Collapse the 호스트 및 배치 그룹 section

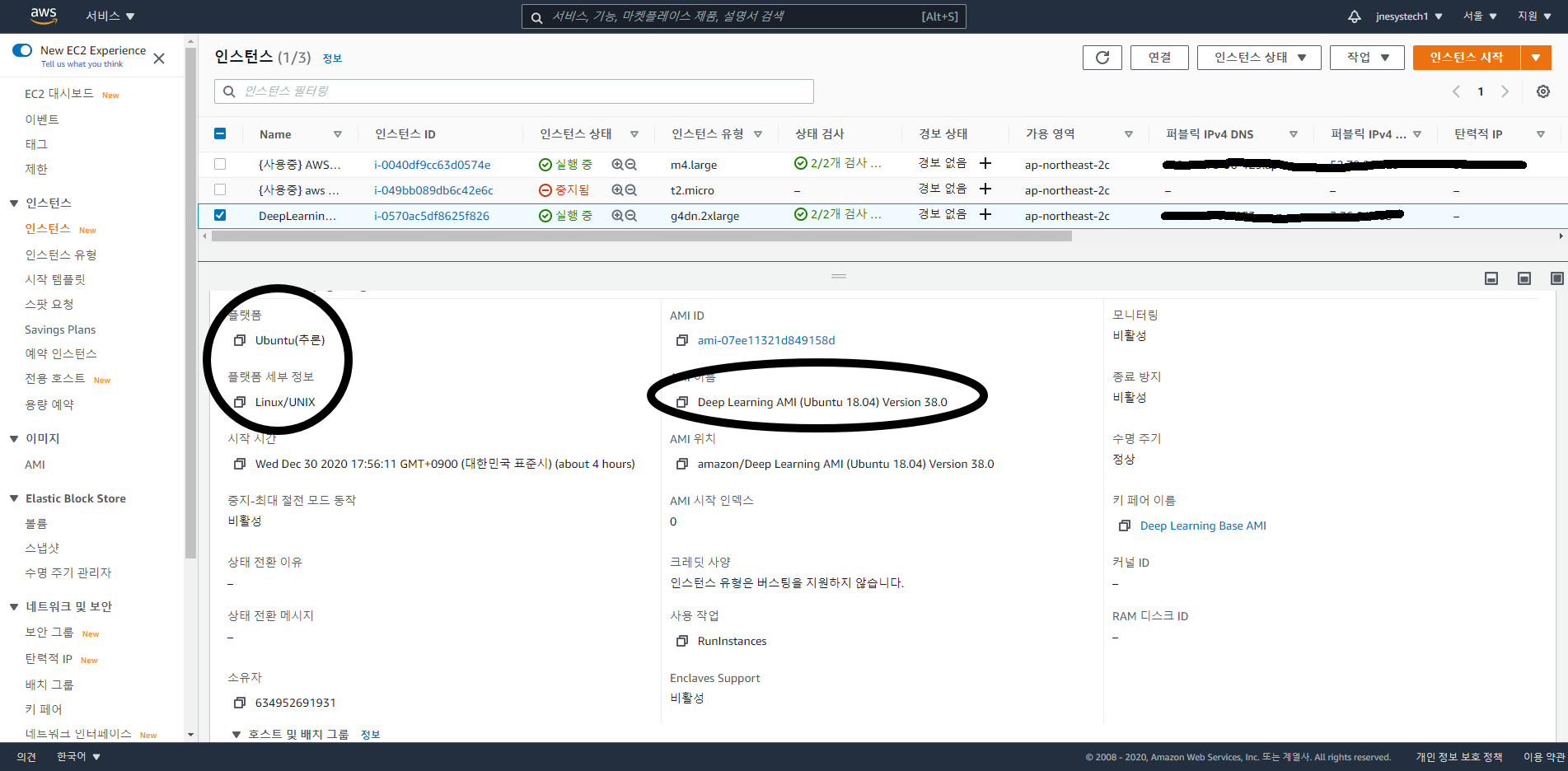(236, 734)
